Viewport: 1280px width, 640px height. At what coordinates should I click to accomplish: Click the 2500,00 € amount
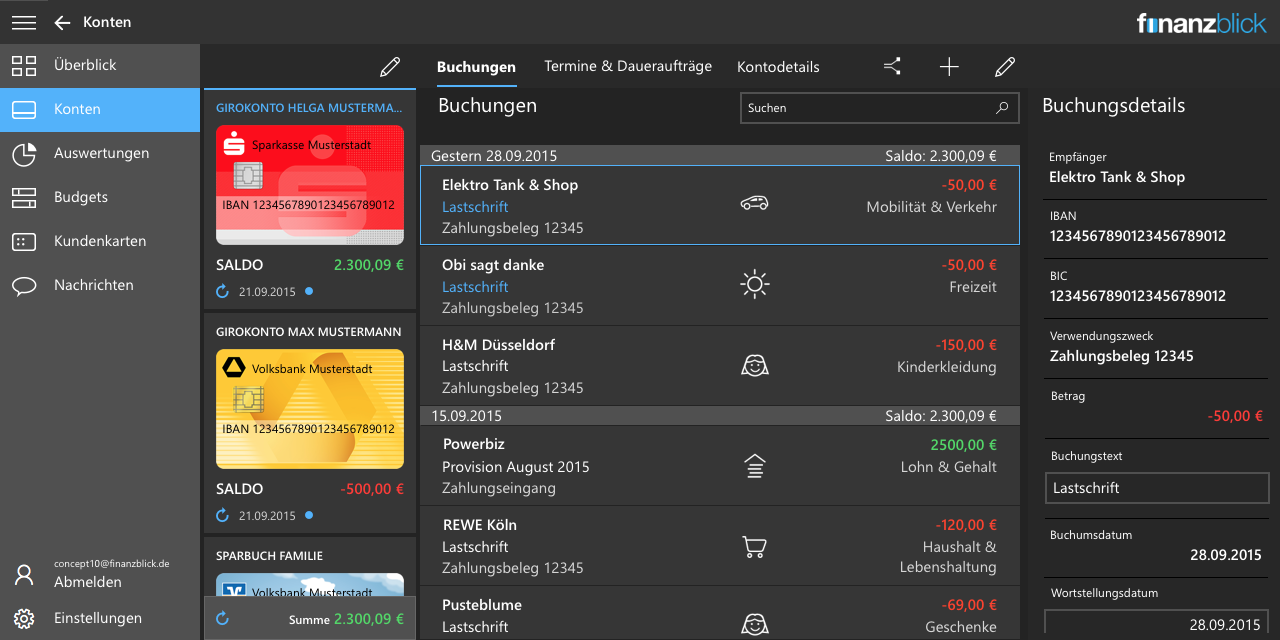point(964,445)
